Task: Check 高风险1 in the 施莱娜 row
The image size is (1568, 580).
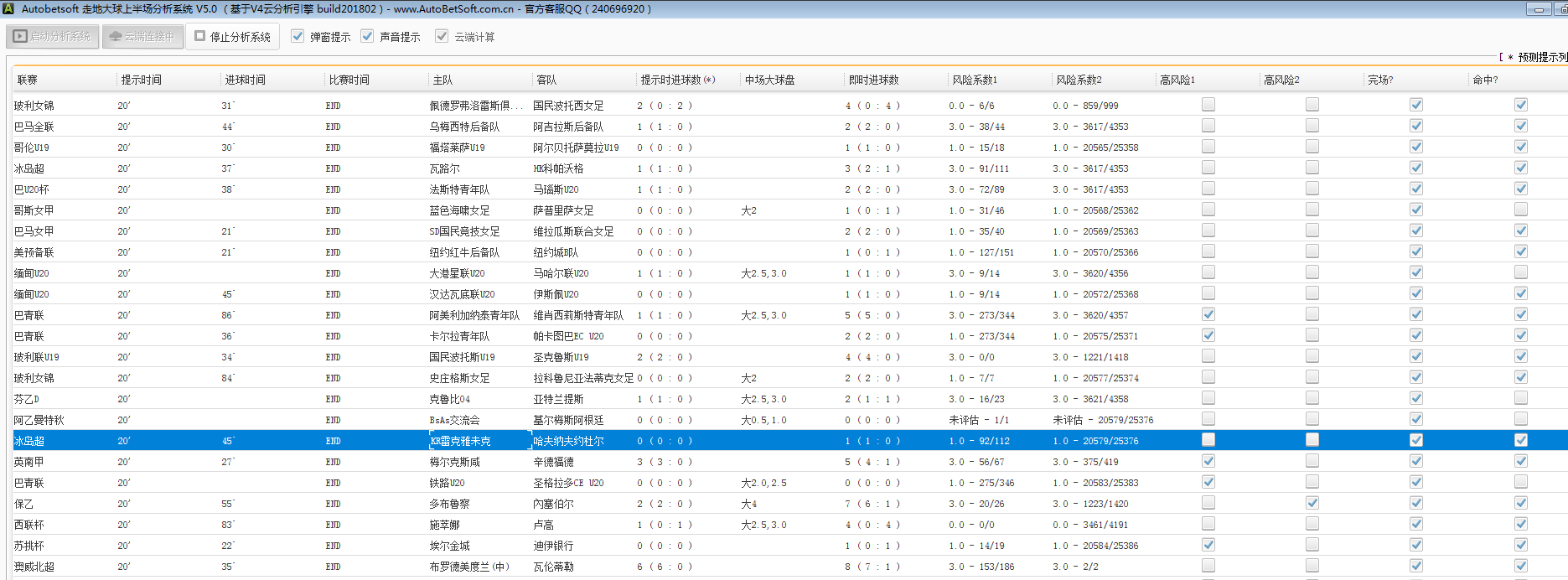Action: pos(1208,524)
